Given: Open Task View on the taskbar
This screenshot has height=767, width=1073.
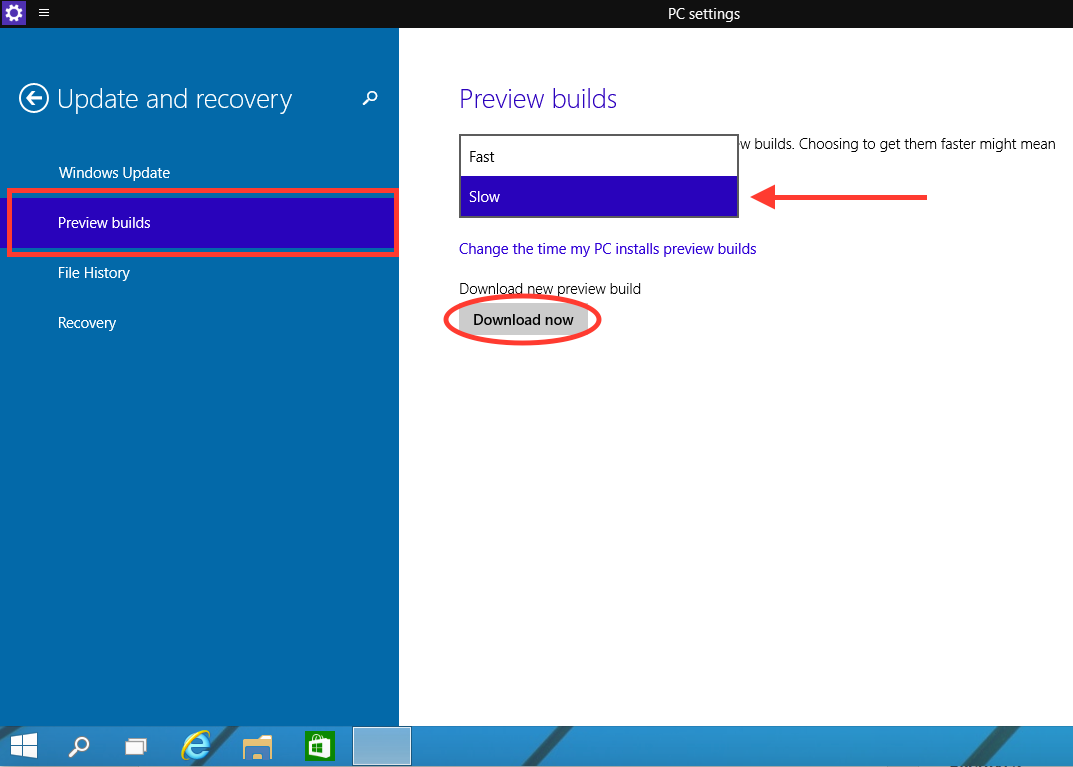Looking at the screenshot, I should pos(136,746).
